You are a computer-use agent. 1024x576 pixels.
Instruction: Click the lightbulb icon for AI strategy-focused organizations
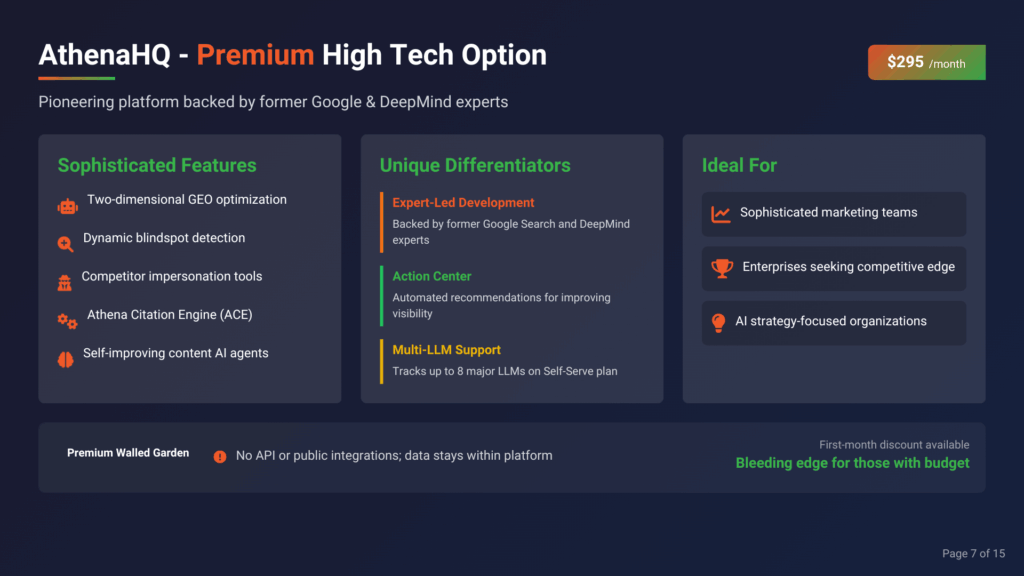tap(718, 322)
